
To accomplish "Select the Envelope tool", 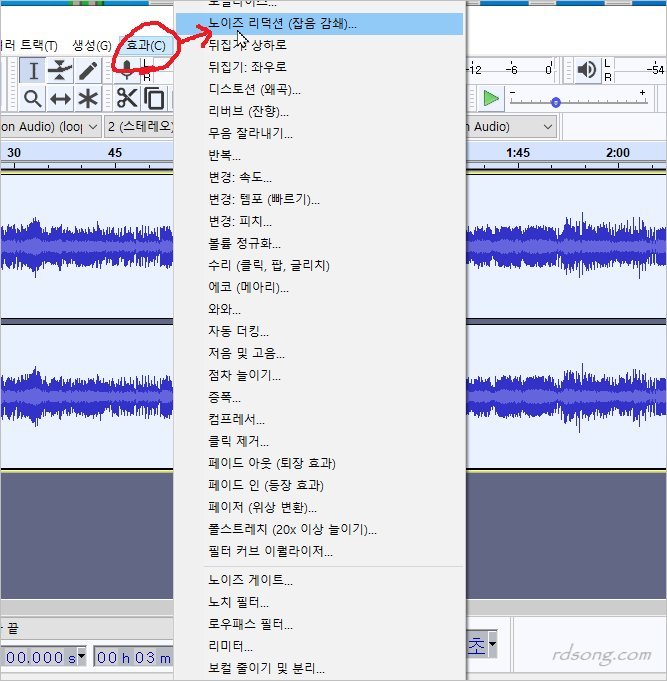I will click(x=61, y=70).
